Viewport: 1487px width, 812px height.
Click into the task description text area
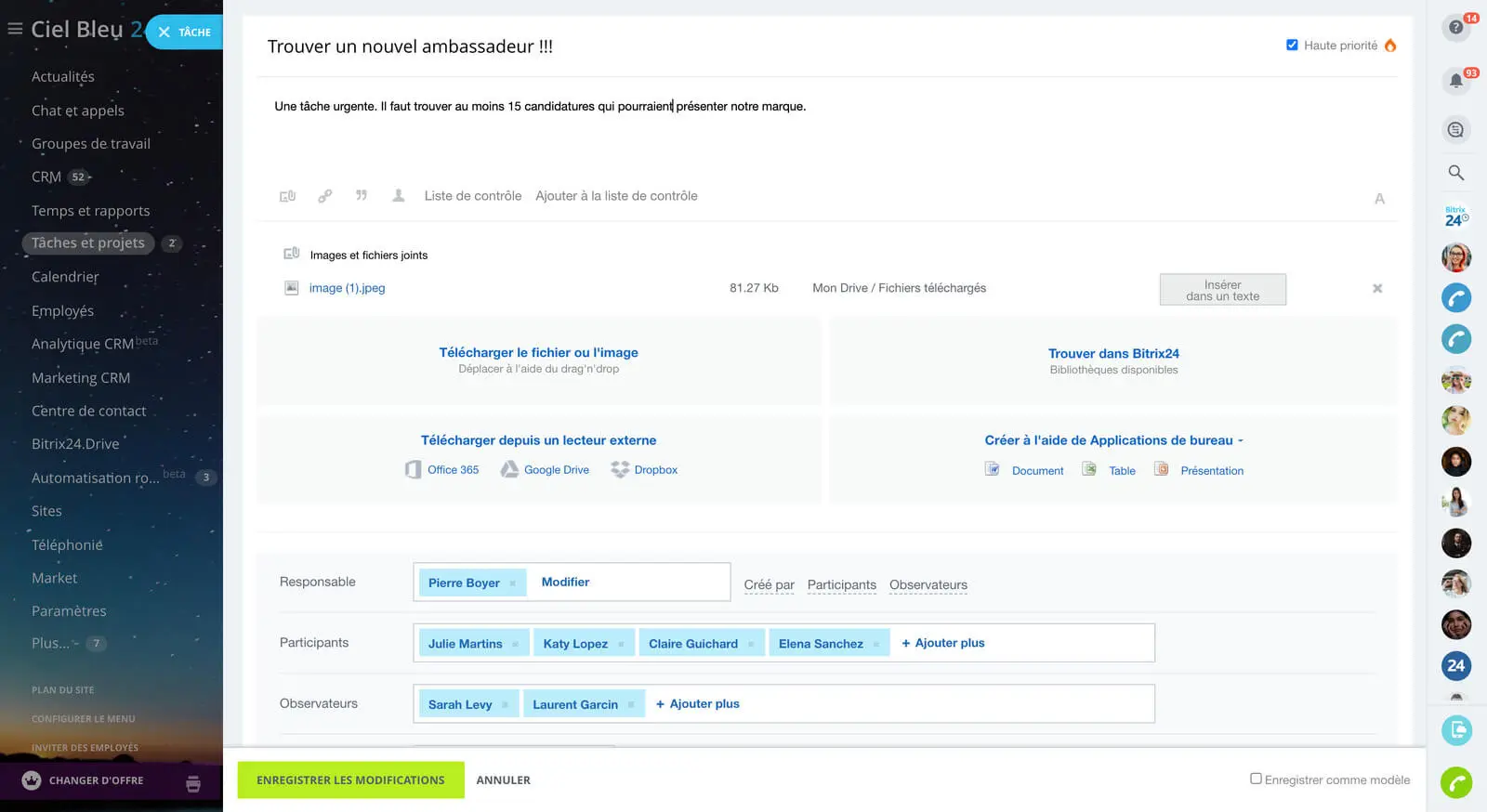(827, 135)
